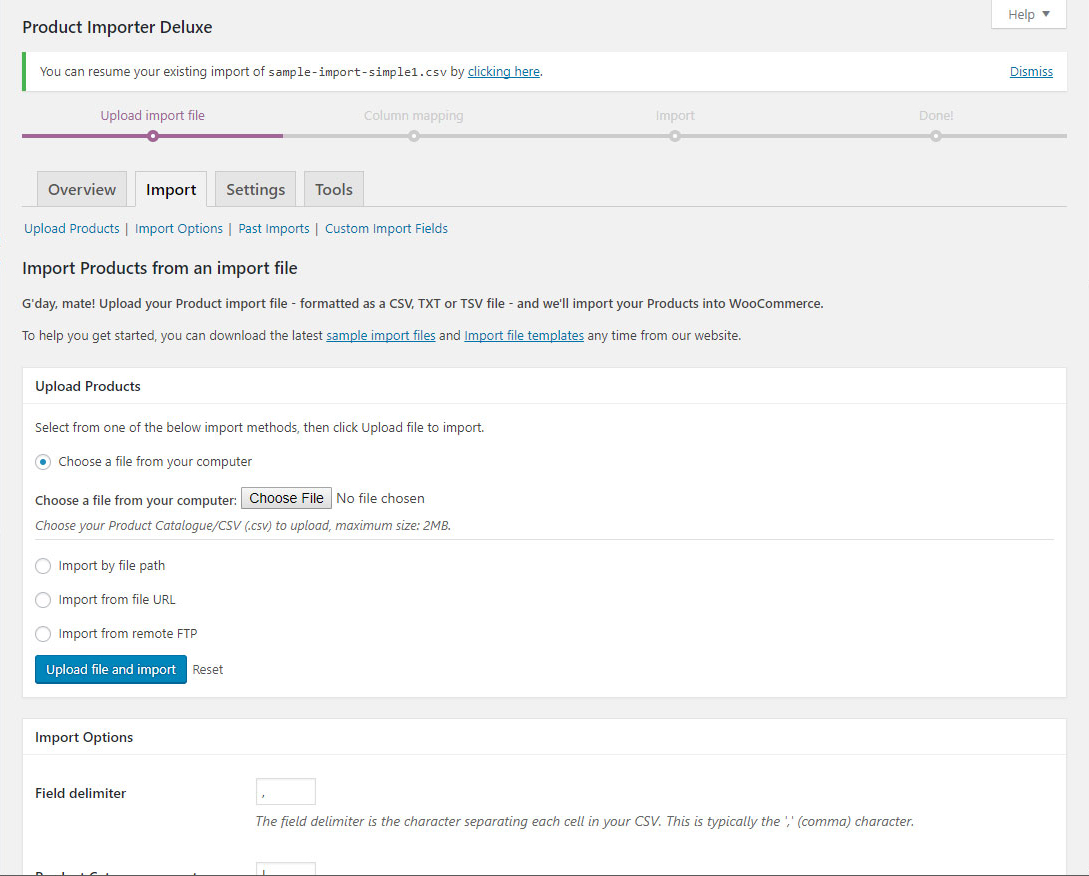Image resolution: width=1089 pixels, height=876 pixels.
Task: Click the Done! step marker
Action: point(936,136)
